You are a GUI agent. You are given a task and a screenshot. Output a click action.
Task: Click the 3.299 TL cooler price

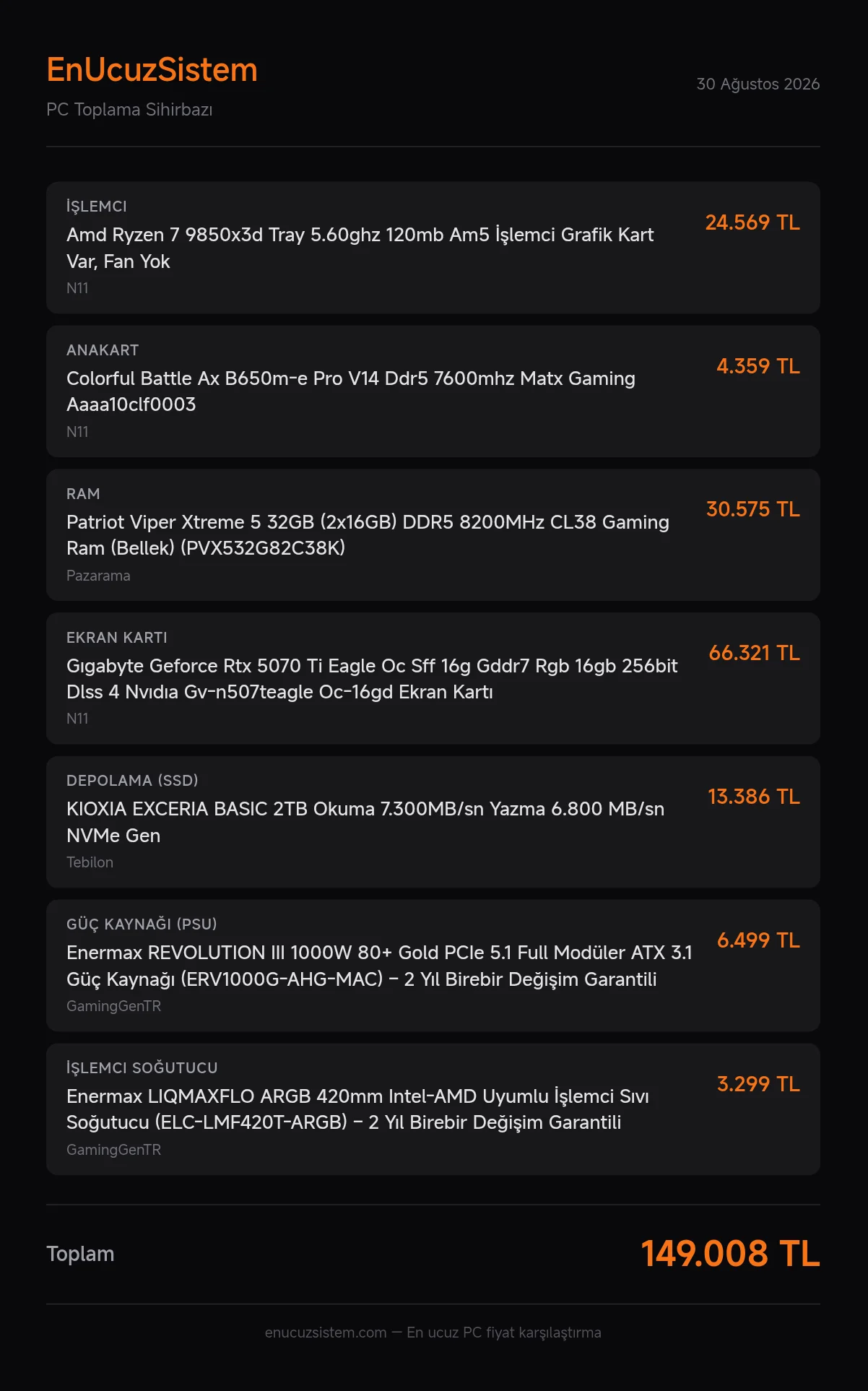click(758, 1084)
